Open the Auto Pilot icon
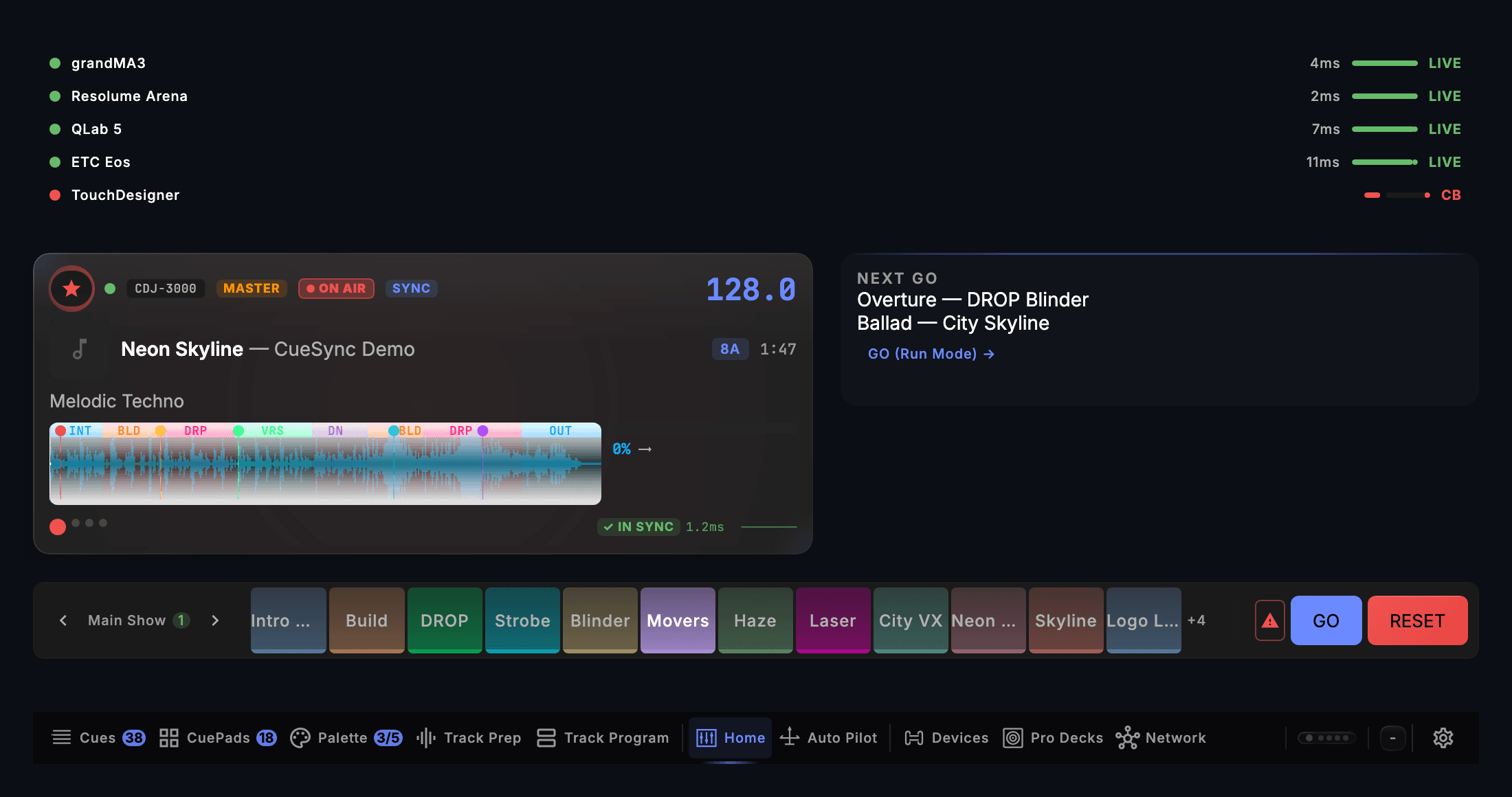 [790, 737]
